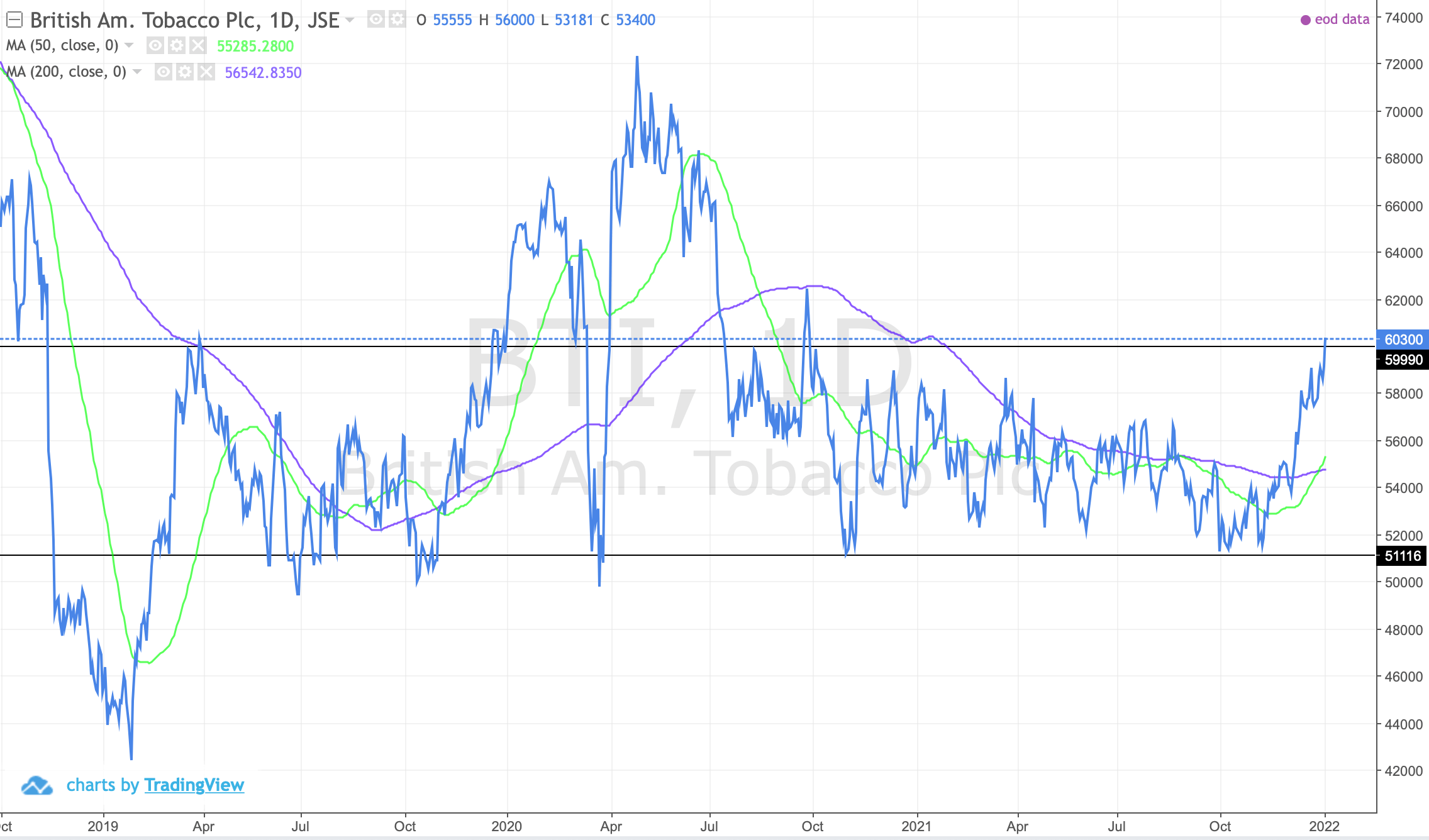The image size is (1429, 840).
Task: Click the 2019 time axis label
Action: coord(103,826)
